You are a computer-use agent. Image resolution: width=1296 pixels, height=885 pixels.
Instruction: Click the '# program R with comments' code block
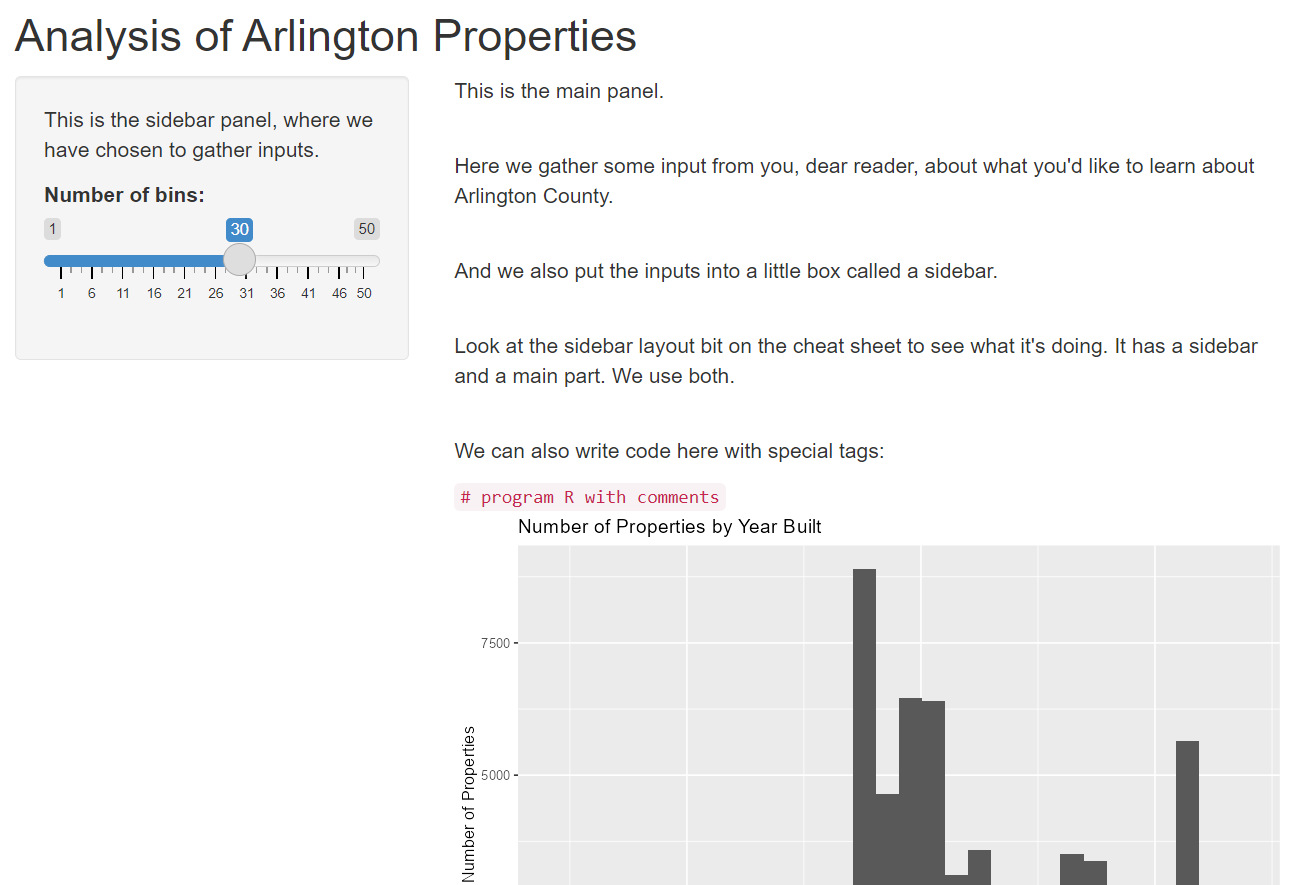(590, 497)
